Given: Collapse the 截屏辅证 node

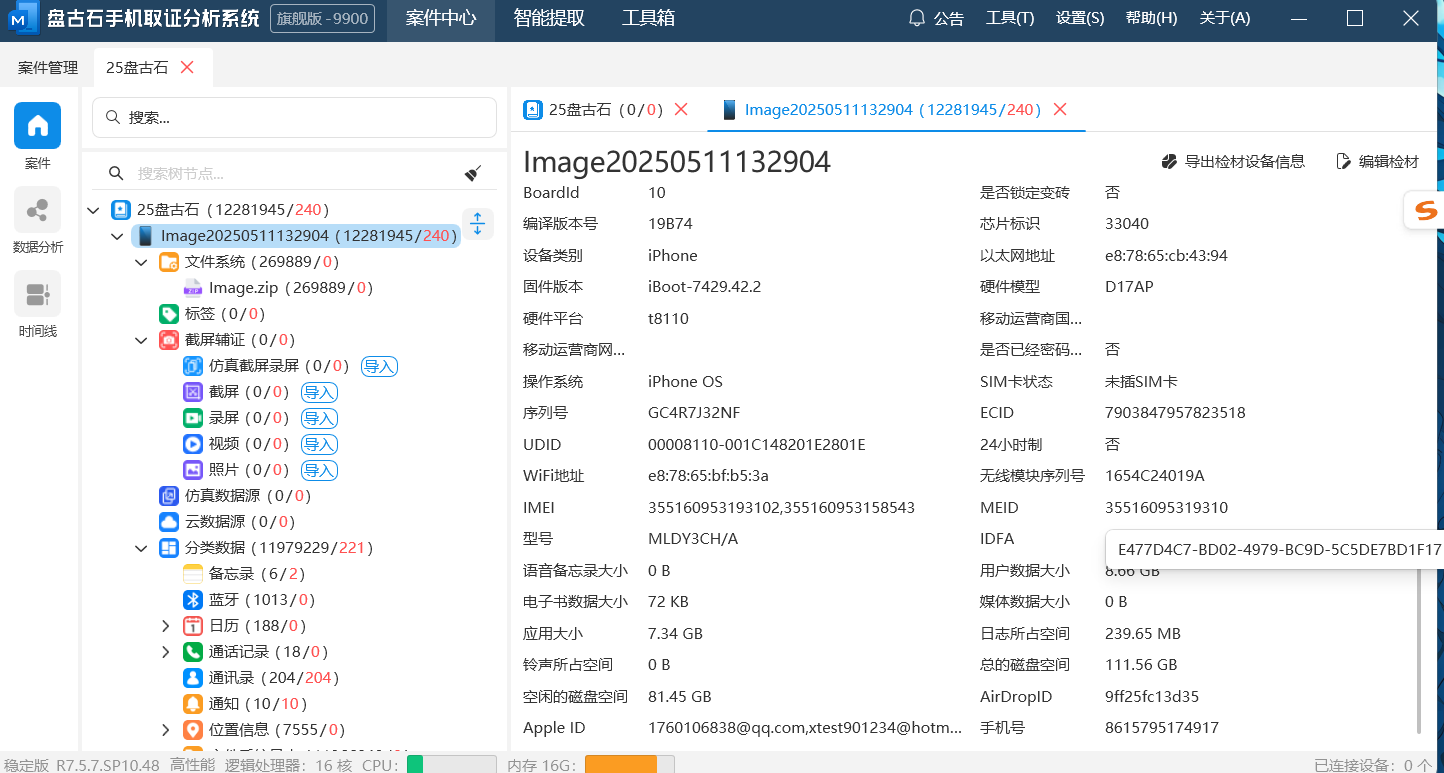Looking at the screenshot, I should [x=141, y=340].
